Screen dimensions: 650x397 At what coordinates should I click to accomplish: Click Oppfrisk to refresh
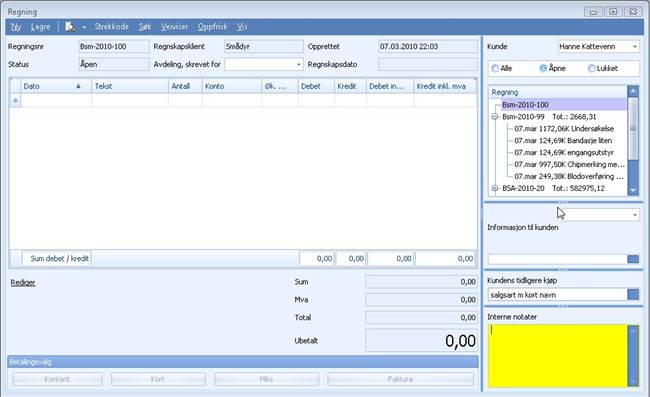pos(212,27)
